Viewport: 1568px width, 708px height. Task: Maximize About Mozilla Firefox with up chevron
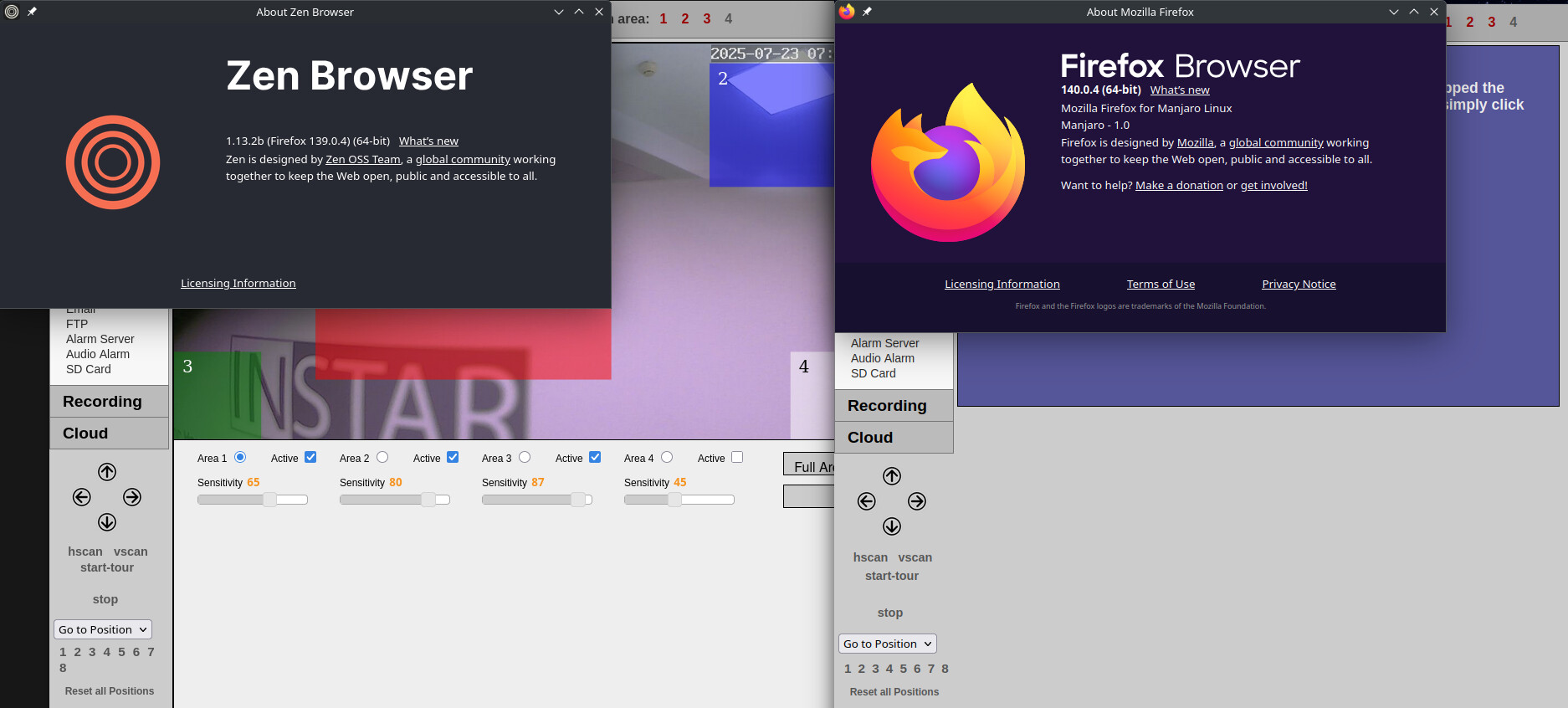(1414, 12)
